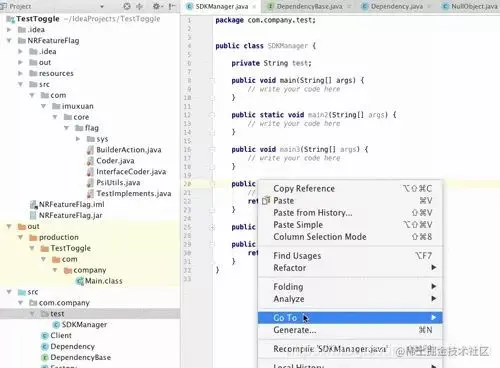Viewport: 500px width, 368px height.
Task: Open the Go To submenu
Action: (350, 318)
